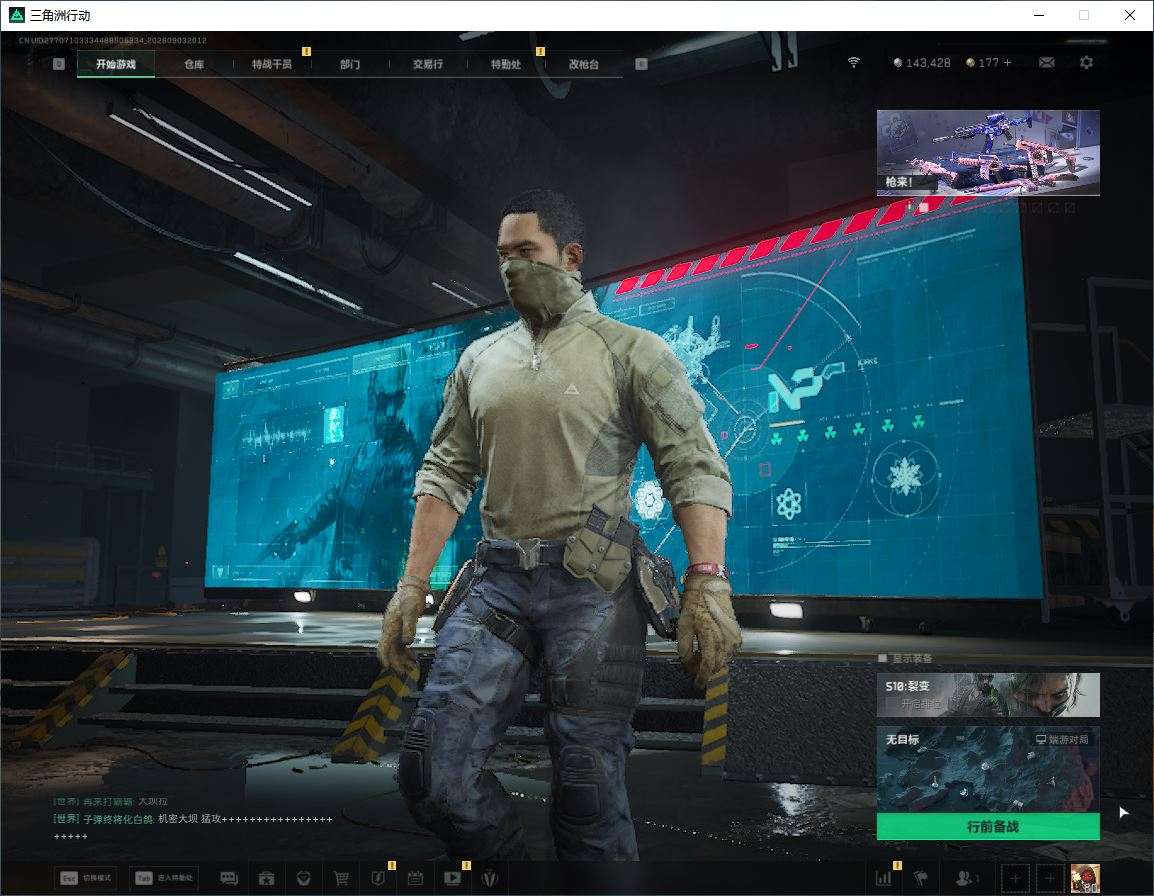Open the 仓库 tab
This screenshot has width=1154, height=896.
click(194, 64)
